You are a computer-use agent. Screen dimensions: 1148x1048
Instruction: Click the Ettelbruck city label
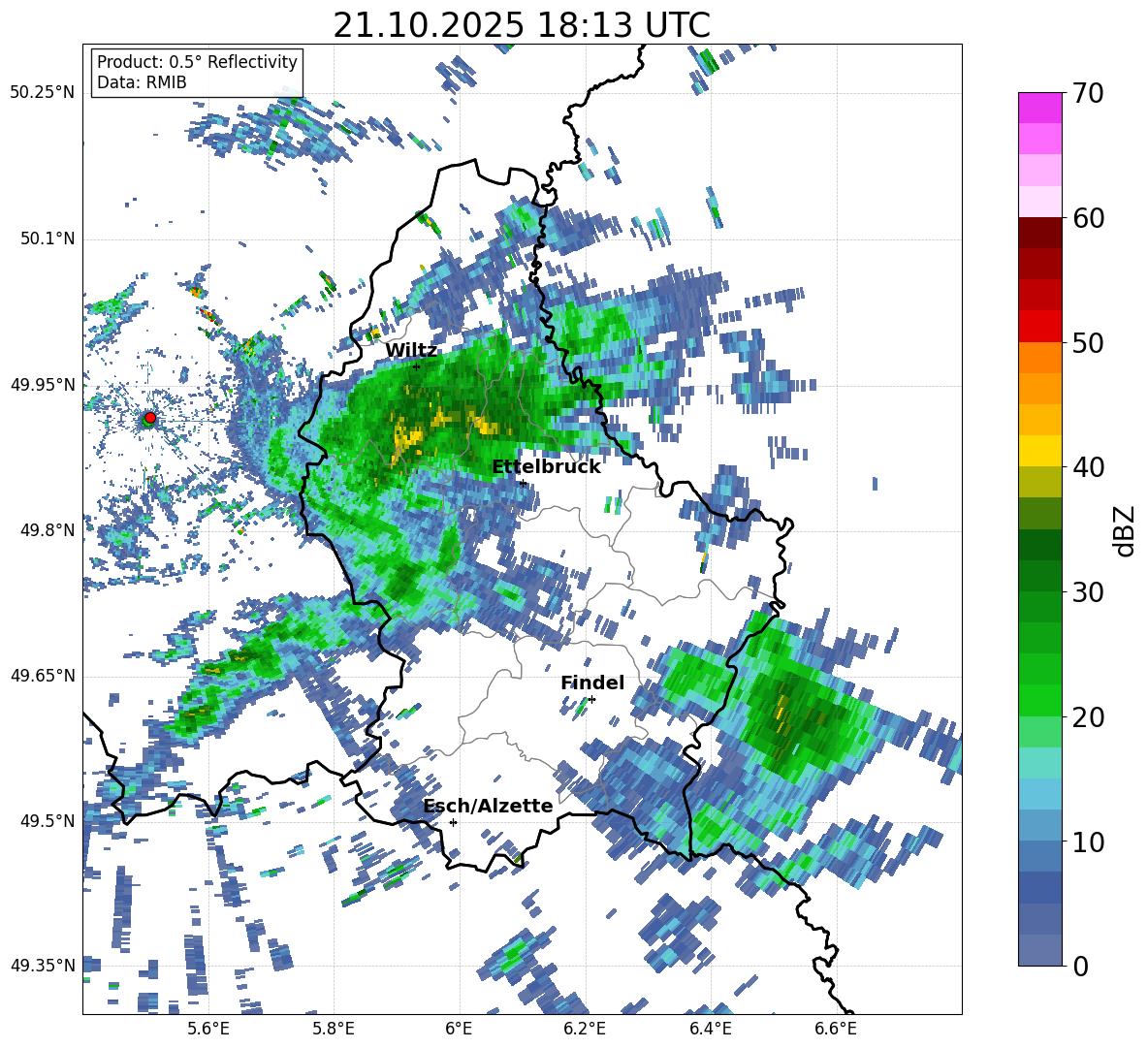click(546, 467)
